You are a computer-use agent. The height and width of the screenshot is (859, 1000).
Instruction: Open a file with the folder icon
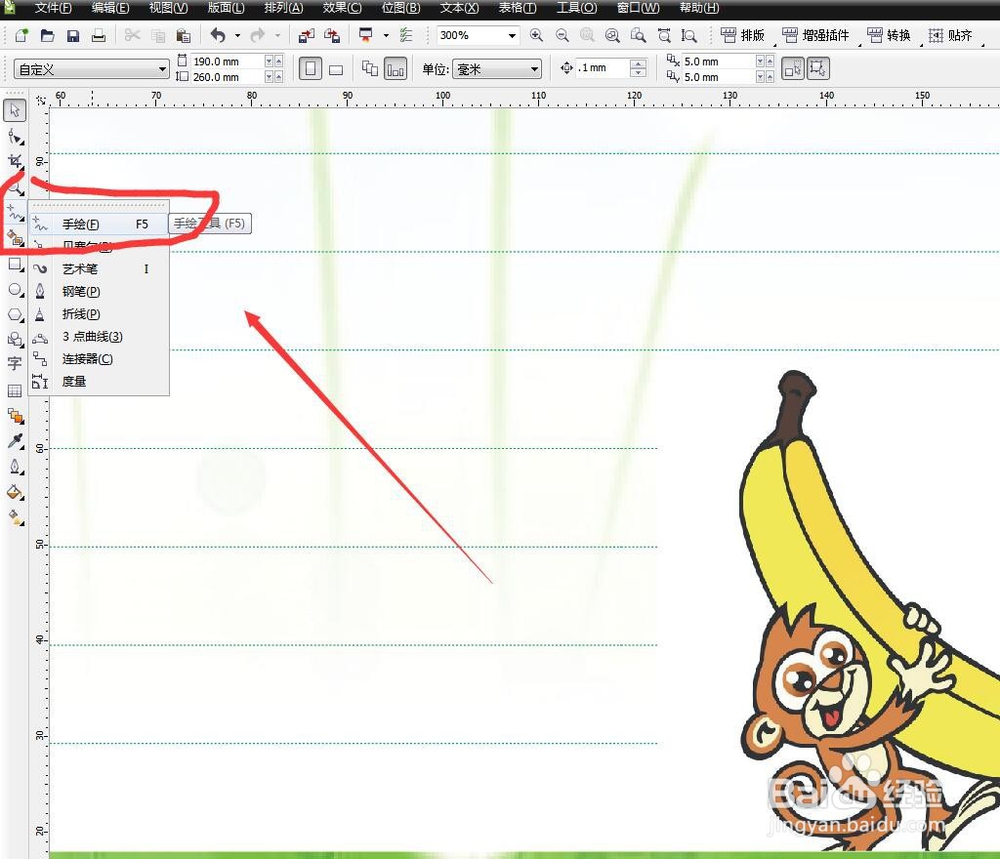pos(47,35)
